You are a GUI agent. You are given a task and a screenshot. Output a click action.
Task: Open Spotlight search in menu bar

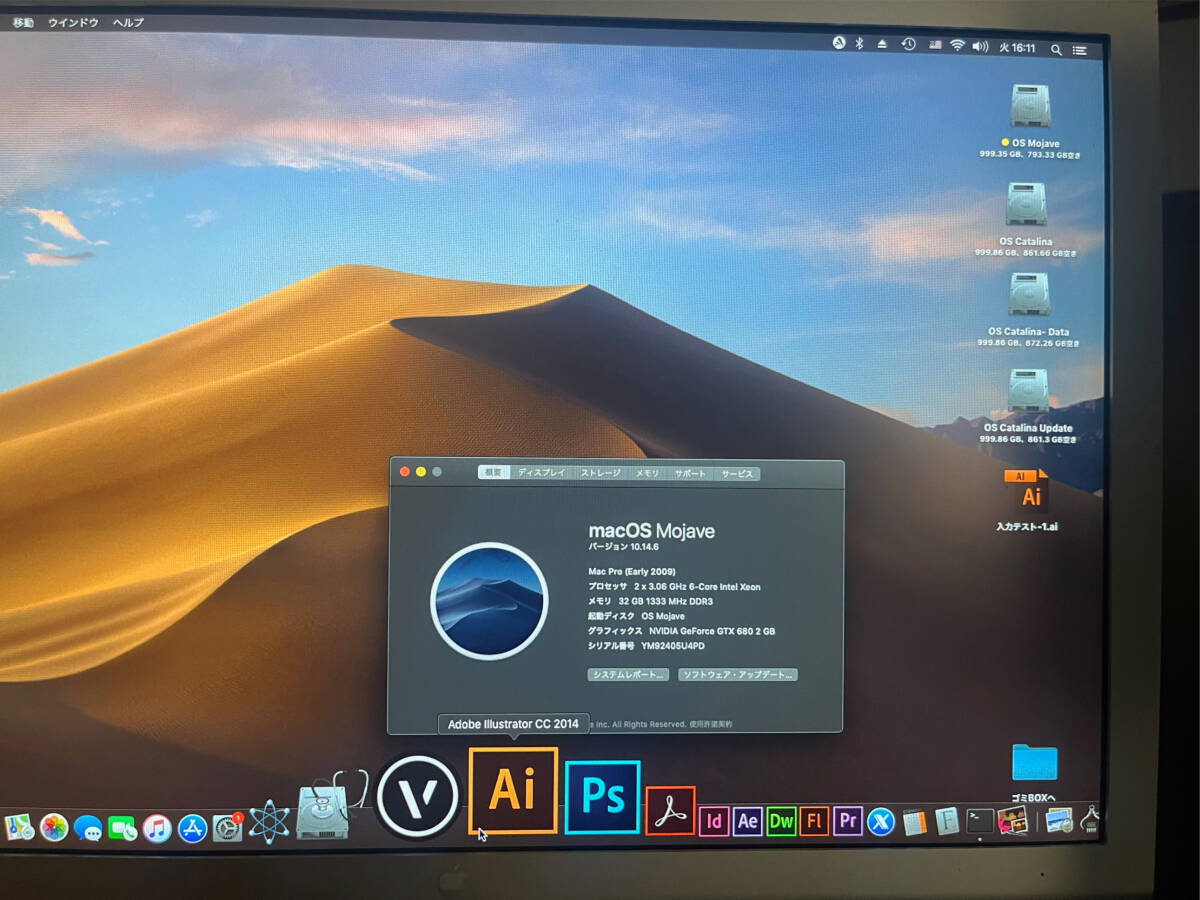point(1056,49)
